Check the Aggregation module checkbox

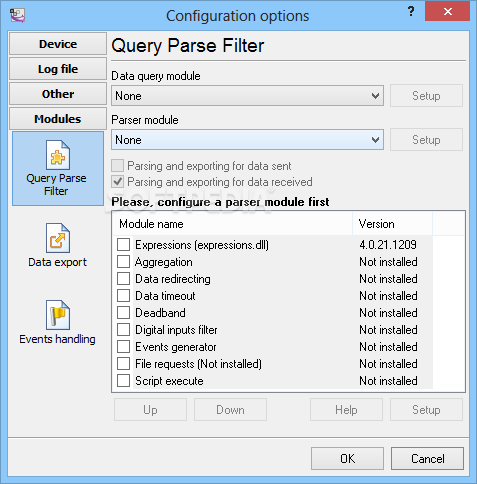(123, 262)
